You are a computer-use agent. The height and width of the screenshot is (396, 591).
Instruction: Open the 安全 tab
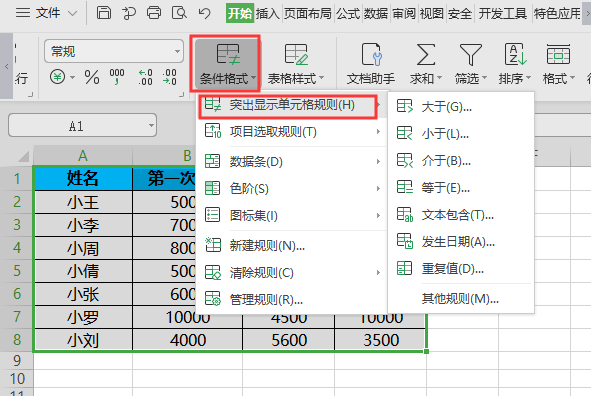click(460, 14)
